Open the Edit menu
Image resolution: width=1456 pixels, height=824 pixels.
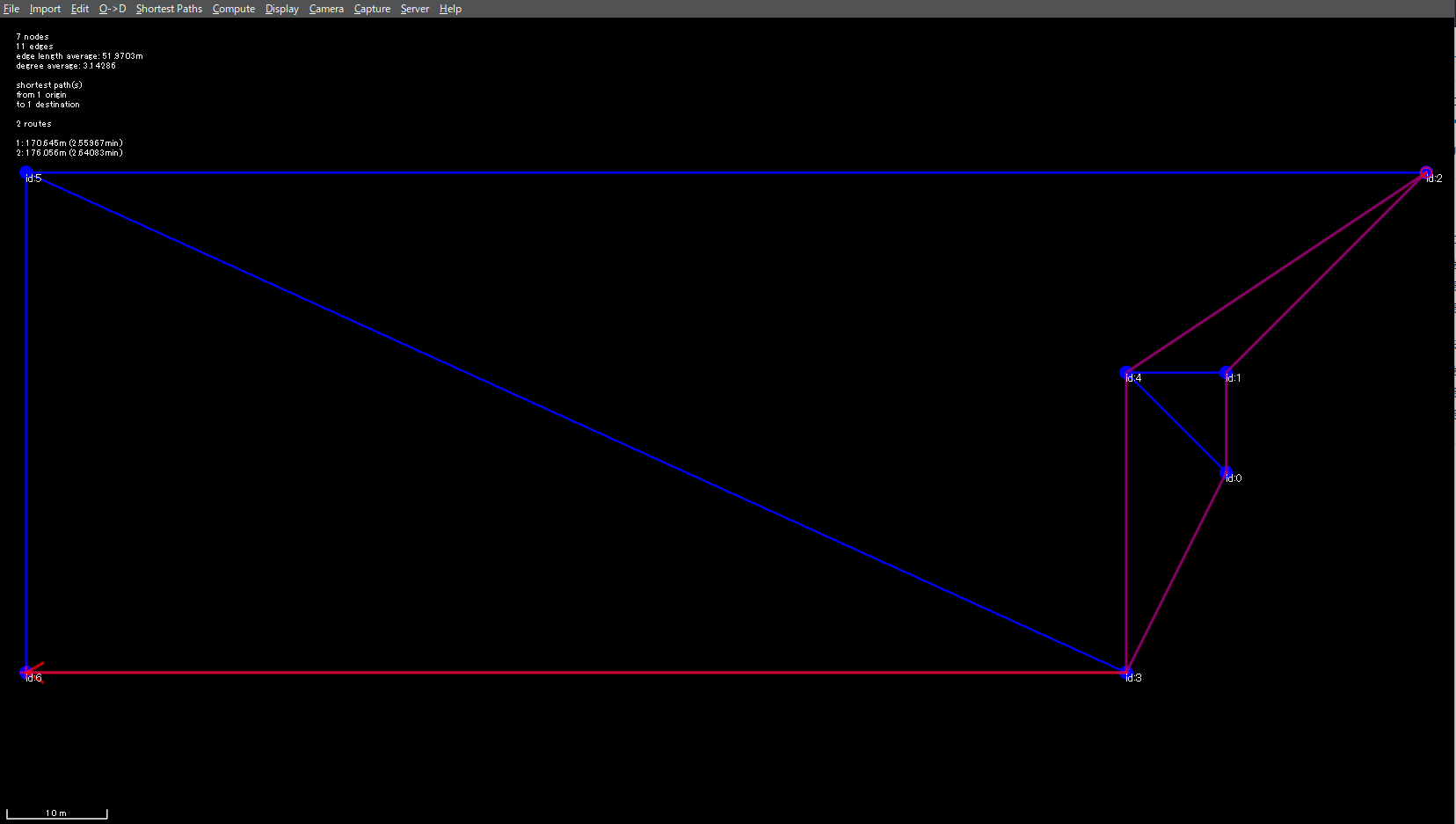click(x=80, y=9)
